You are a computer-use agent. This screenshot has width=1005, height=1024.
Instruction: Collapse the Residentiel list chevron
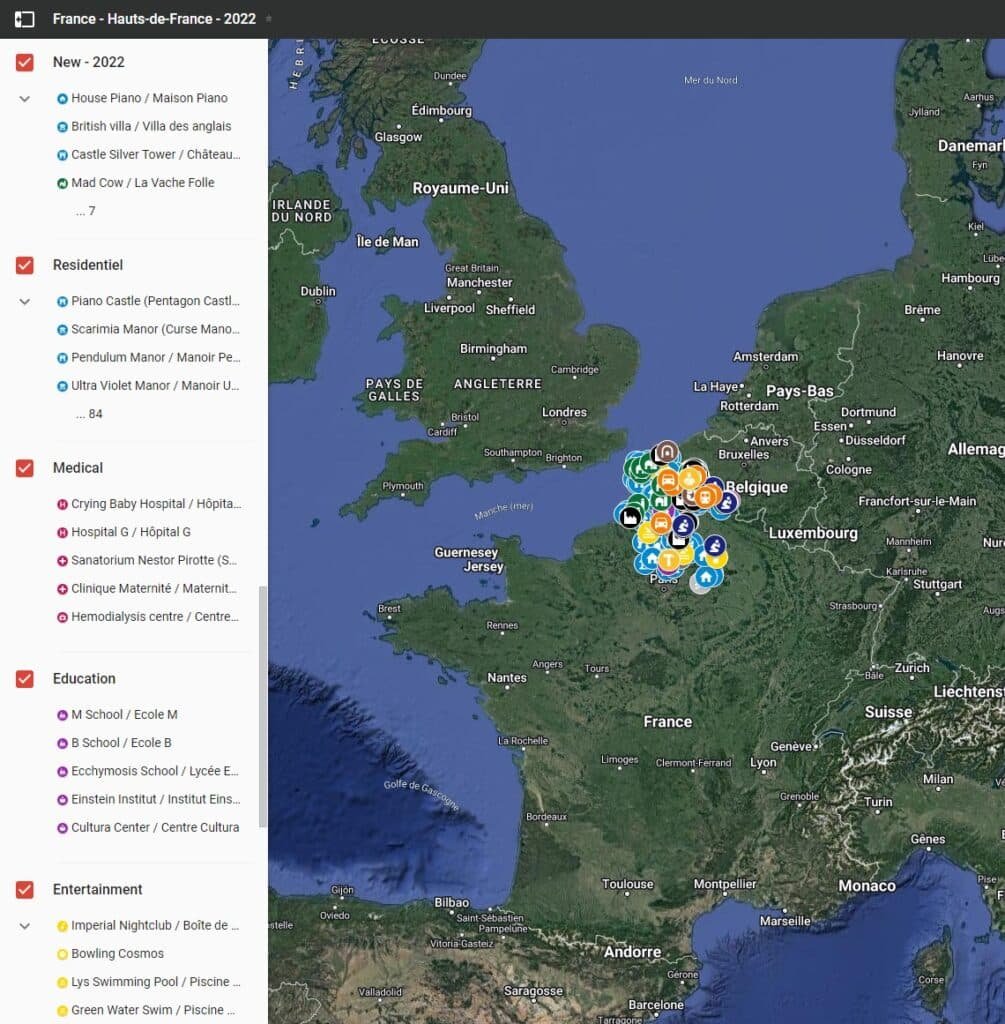[22, 302]
